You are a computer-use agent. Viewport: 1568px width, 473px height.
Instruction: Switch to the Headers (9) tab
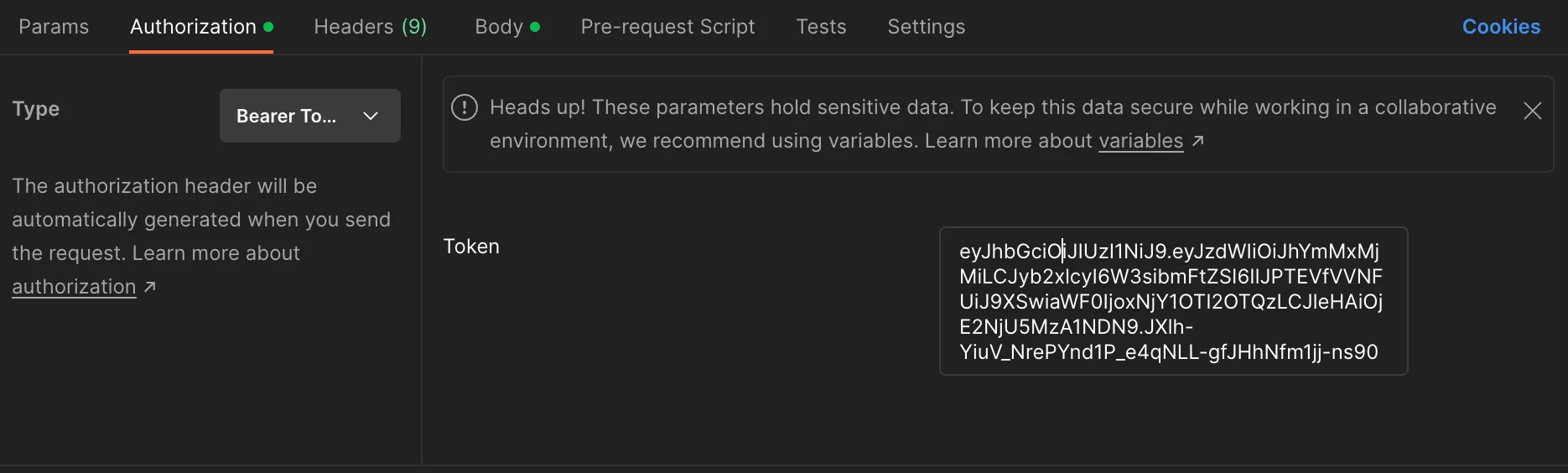[370, 27]
